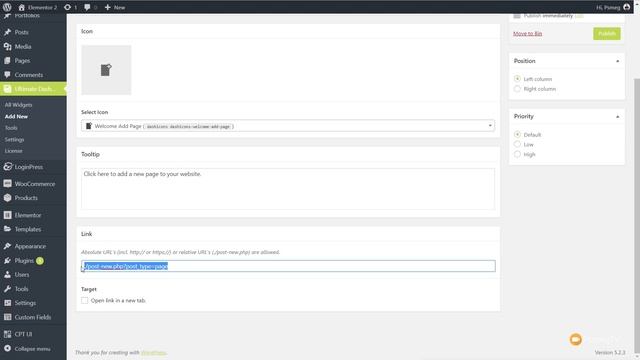This screenshot has height=360, width=640.
Task: Click the Collapse menu arrow icon
Action: [x=7, y=349]
